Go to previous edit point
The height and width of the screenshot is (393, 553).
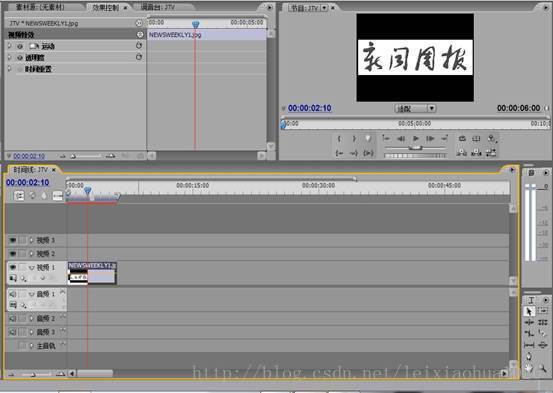pyautogui.click(x=386, y=139)
